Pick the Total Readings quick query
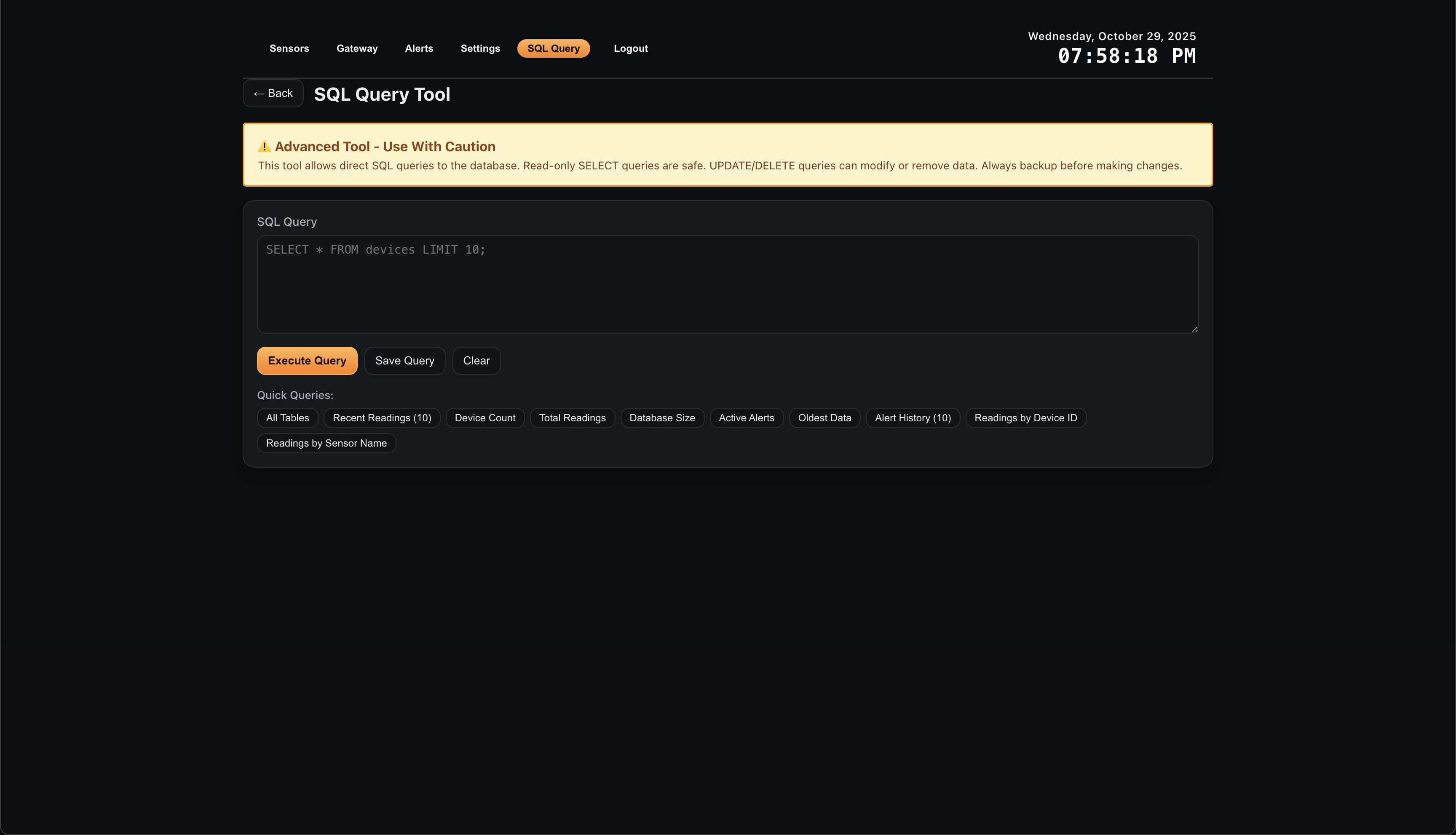Viewport: 1456px width, 835px height. [572, 418]
